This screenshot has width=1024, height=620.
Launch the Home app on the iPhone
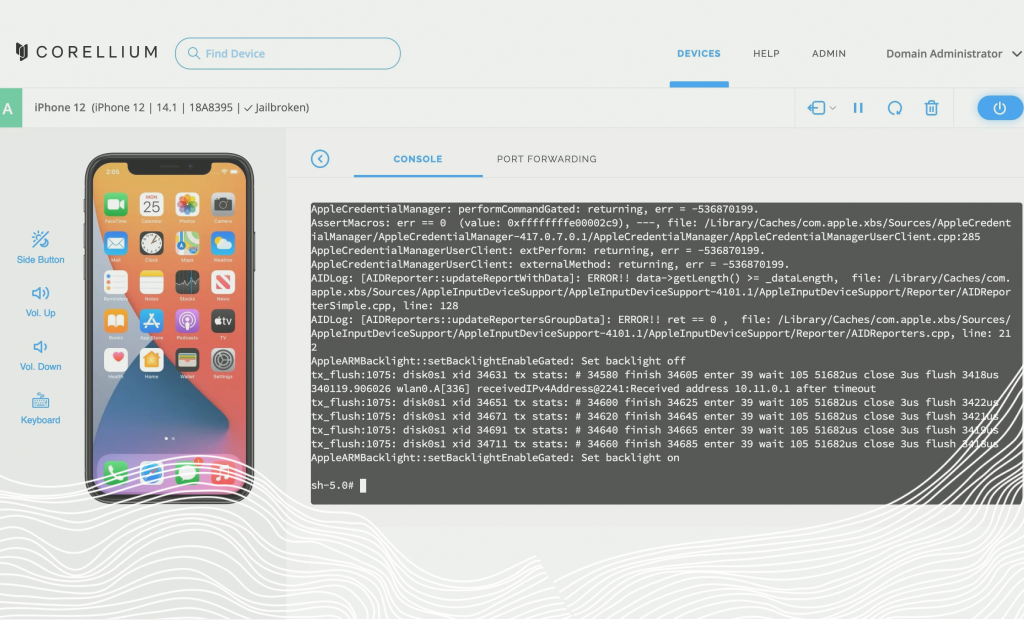pyautogui.click(x=152, y=359)
